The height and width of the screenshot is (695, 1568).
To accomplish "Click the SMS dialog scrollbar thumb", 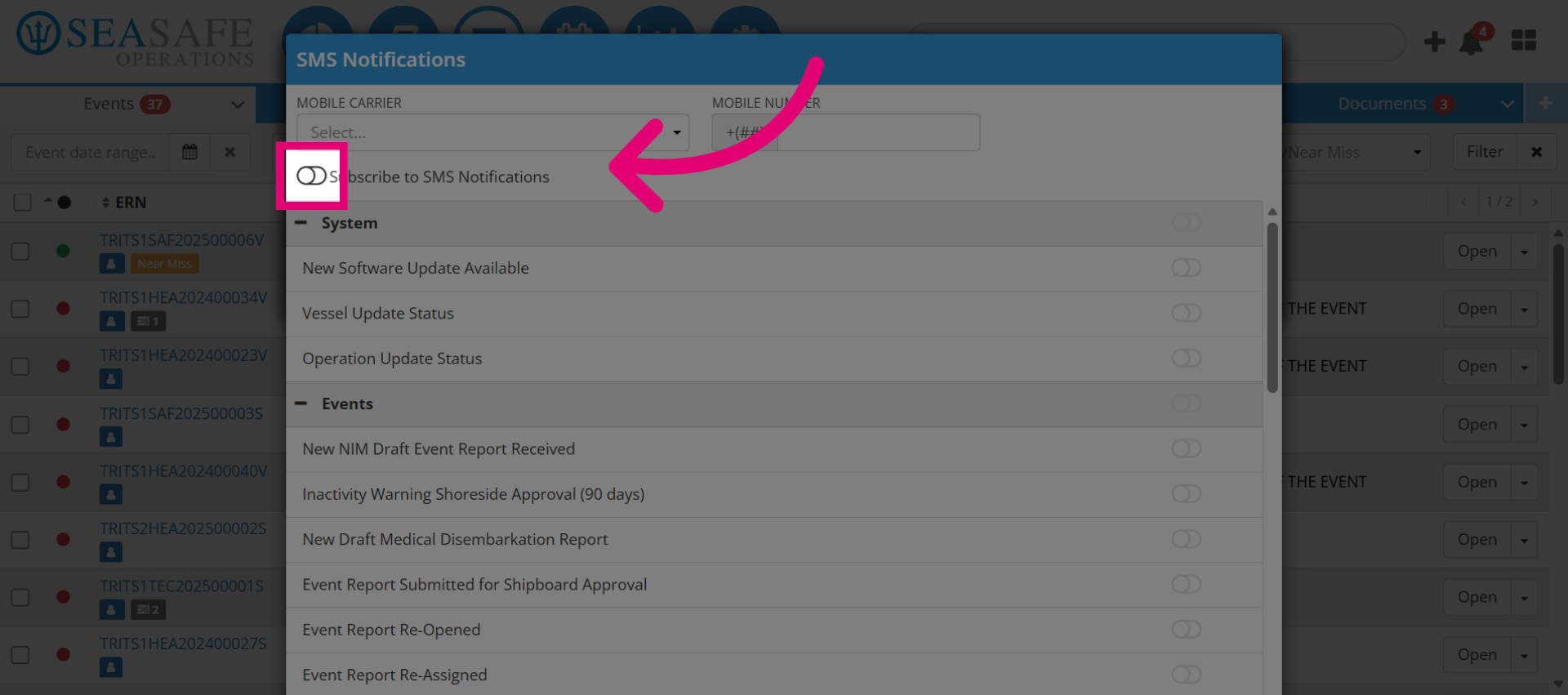I will click(1272, 307).
